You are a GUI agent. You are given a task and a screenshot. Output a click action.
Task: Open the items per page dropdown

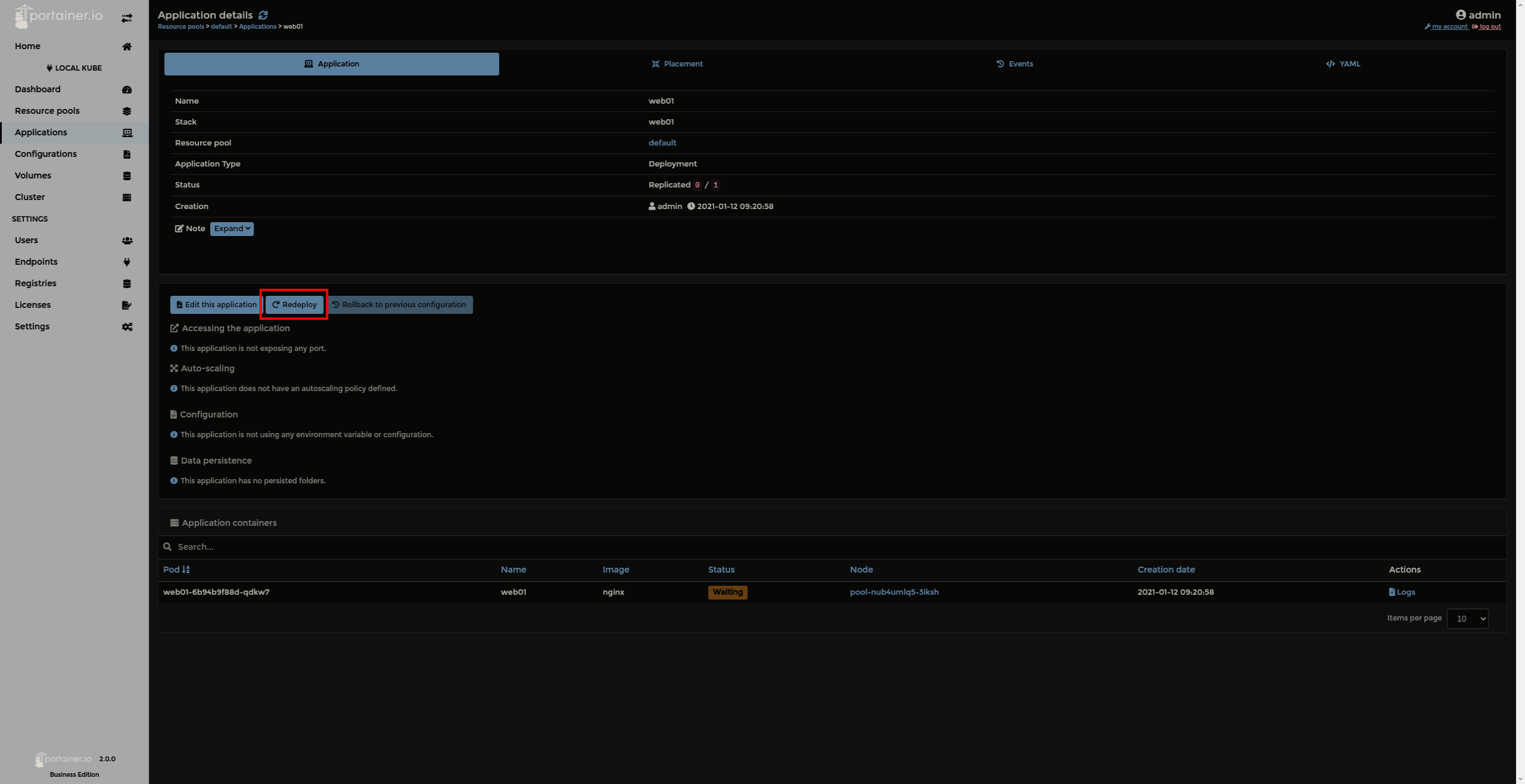coord(1467,618)
